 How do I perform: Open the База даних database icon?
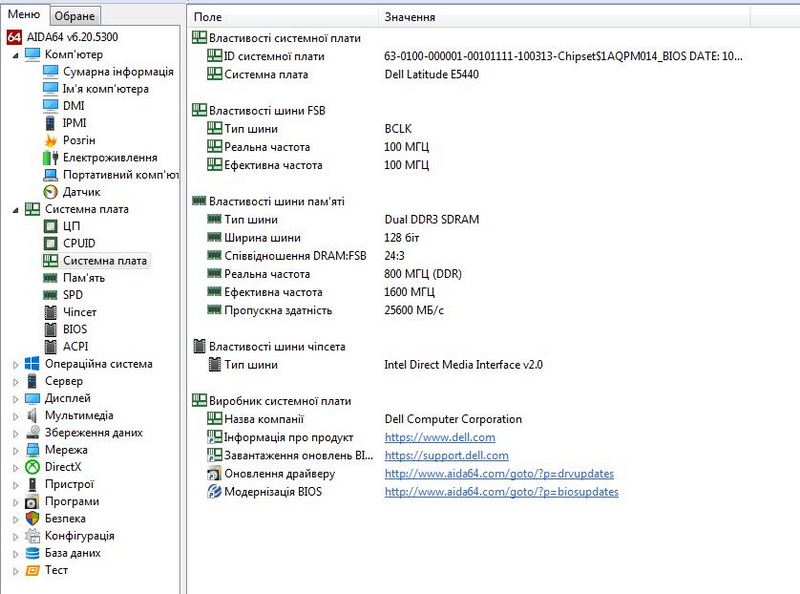(x=32, y=553)
